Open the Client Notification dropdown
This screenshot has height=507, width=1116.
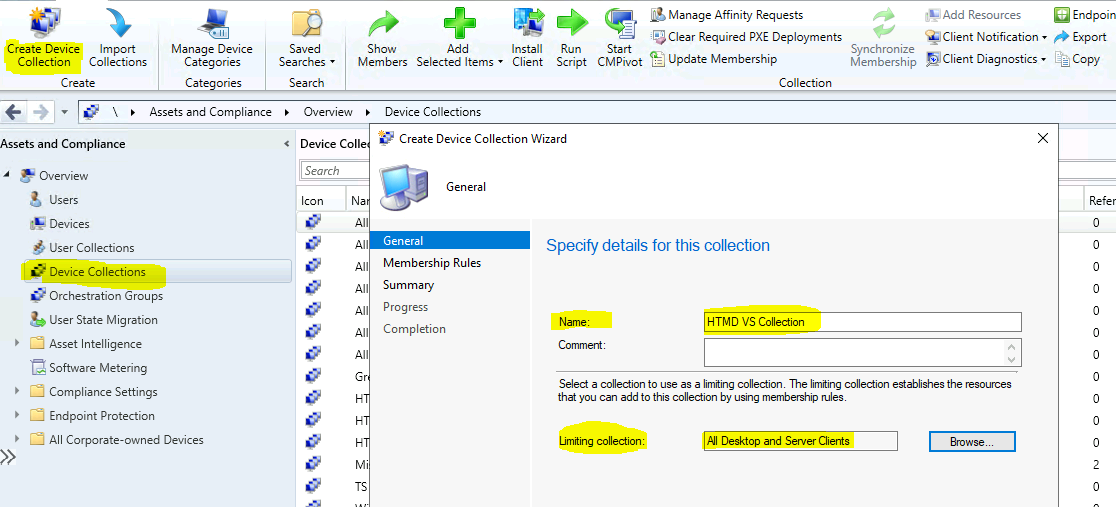pyautogui.click(x=986, y=36)
